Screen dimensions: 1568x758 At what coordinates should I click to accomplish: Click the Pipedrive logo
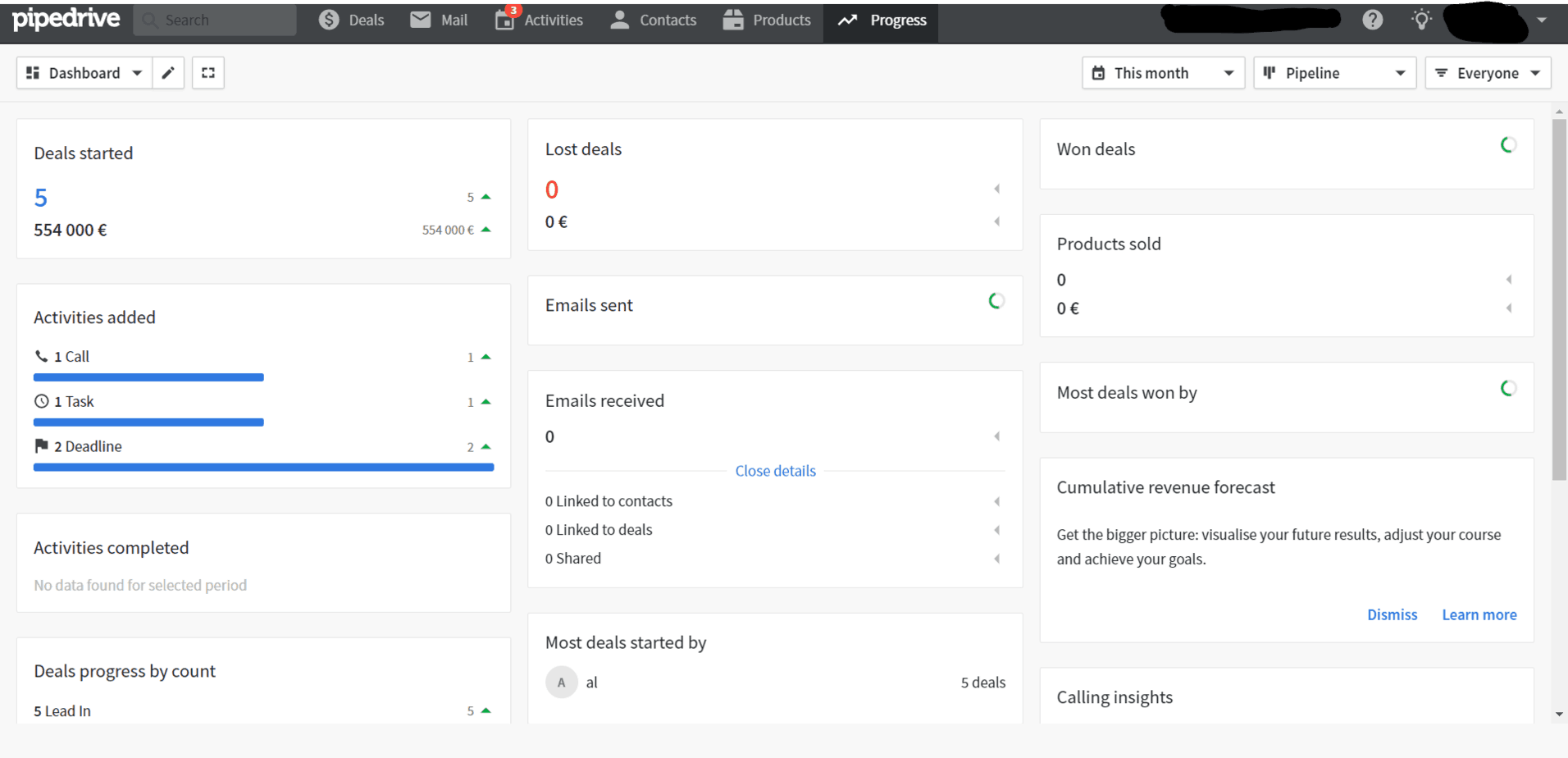[x=66, y=19]
